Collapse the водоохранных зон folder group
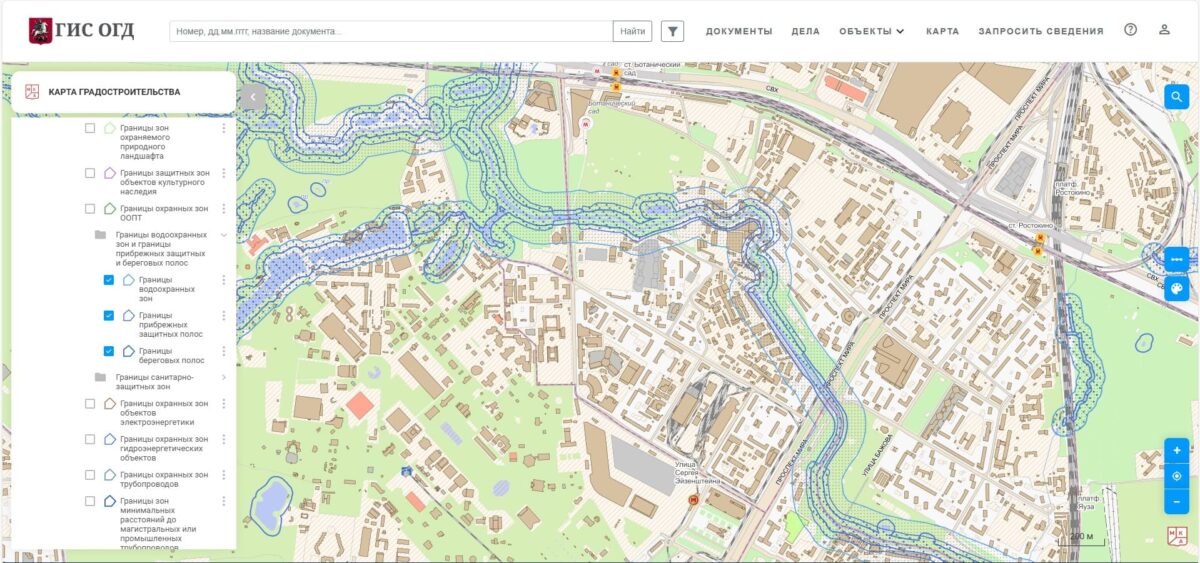 tap(223, 235)
